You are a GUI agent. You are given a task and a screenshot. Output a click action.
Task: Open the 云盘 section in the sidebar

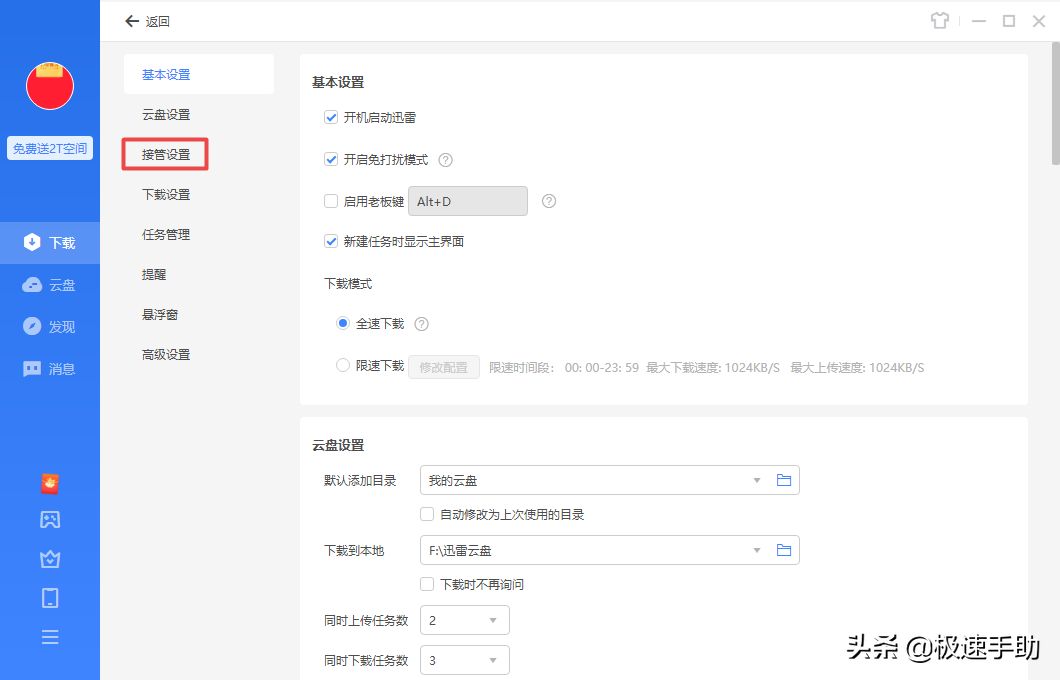pyautogui.click(x=50, y=284)
